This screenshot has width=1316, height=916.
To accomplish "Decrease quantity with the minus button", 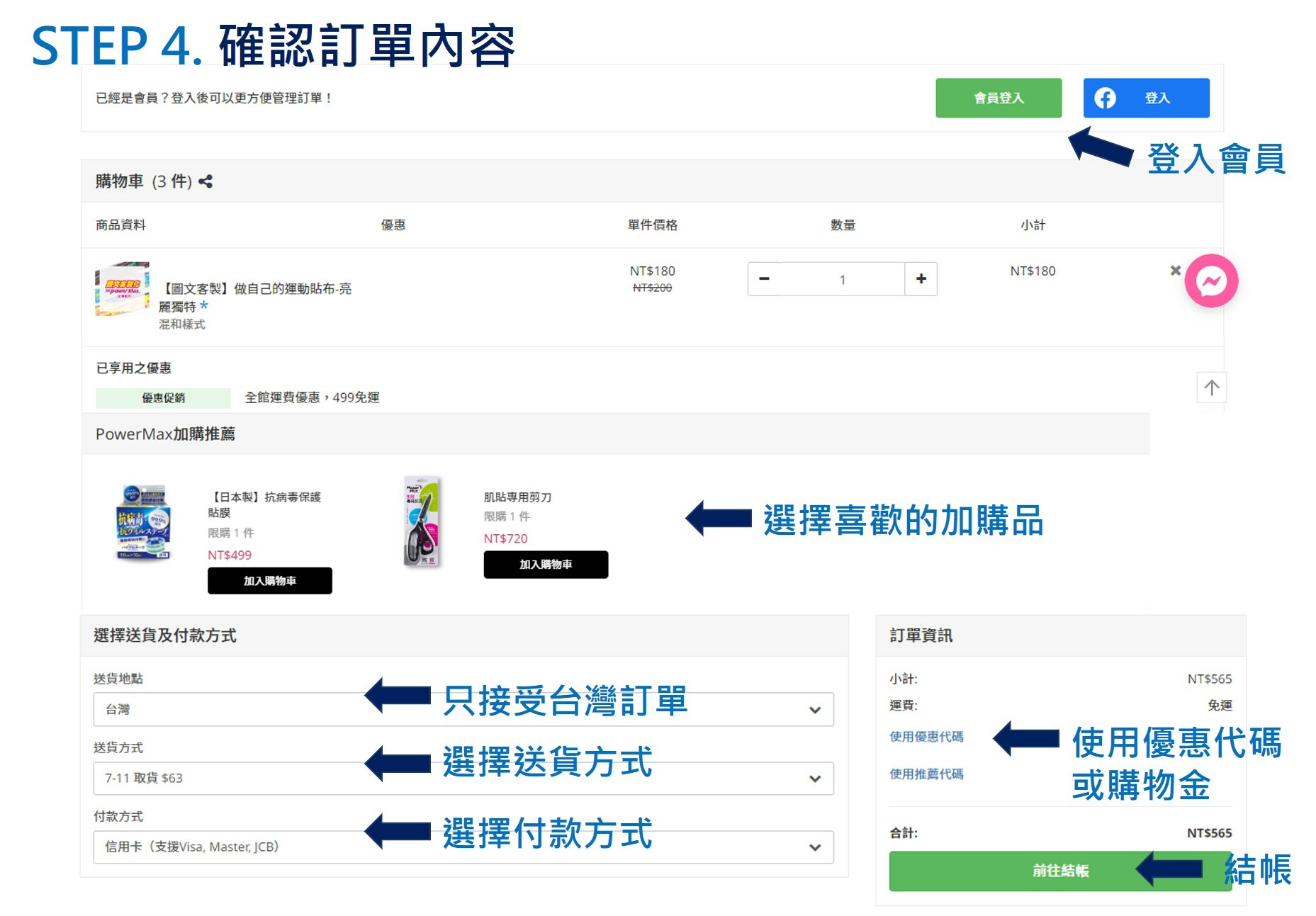I will pyautogui.click(x=764, y=279).
